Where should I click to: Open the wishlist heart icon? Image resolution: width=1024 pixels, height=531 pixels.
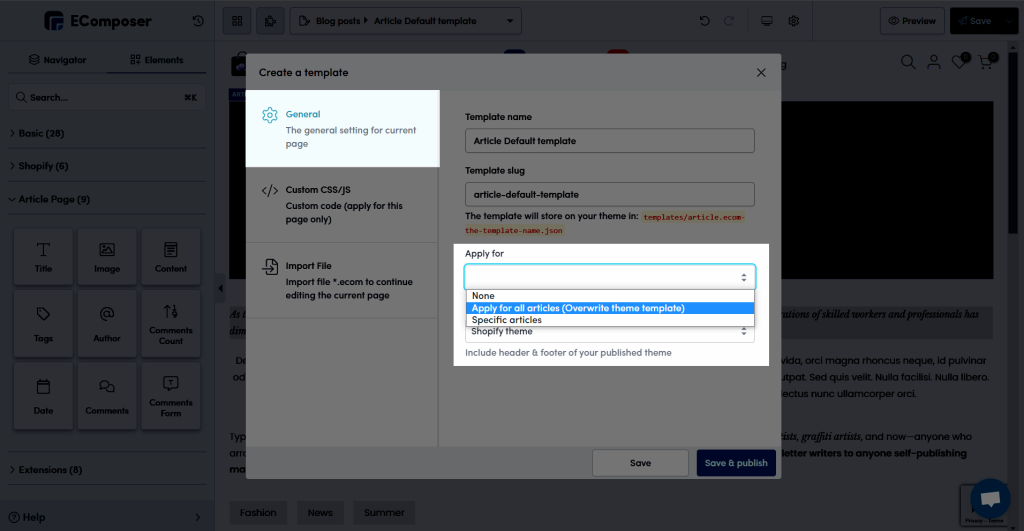959,62
